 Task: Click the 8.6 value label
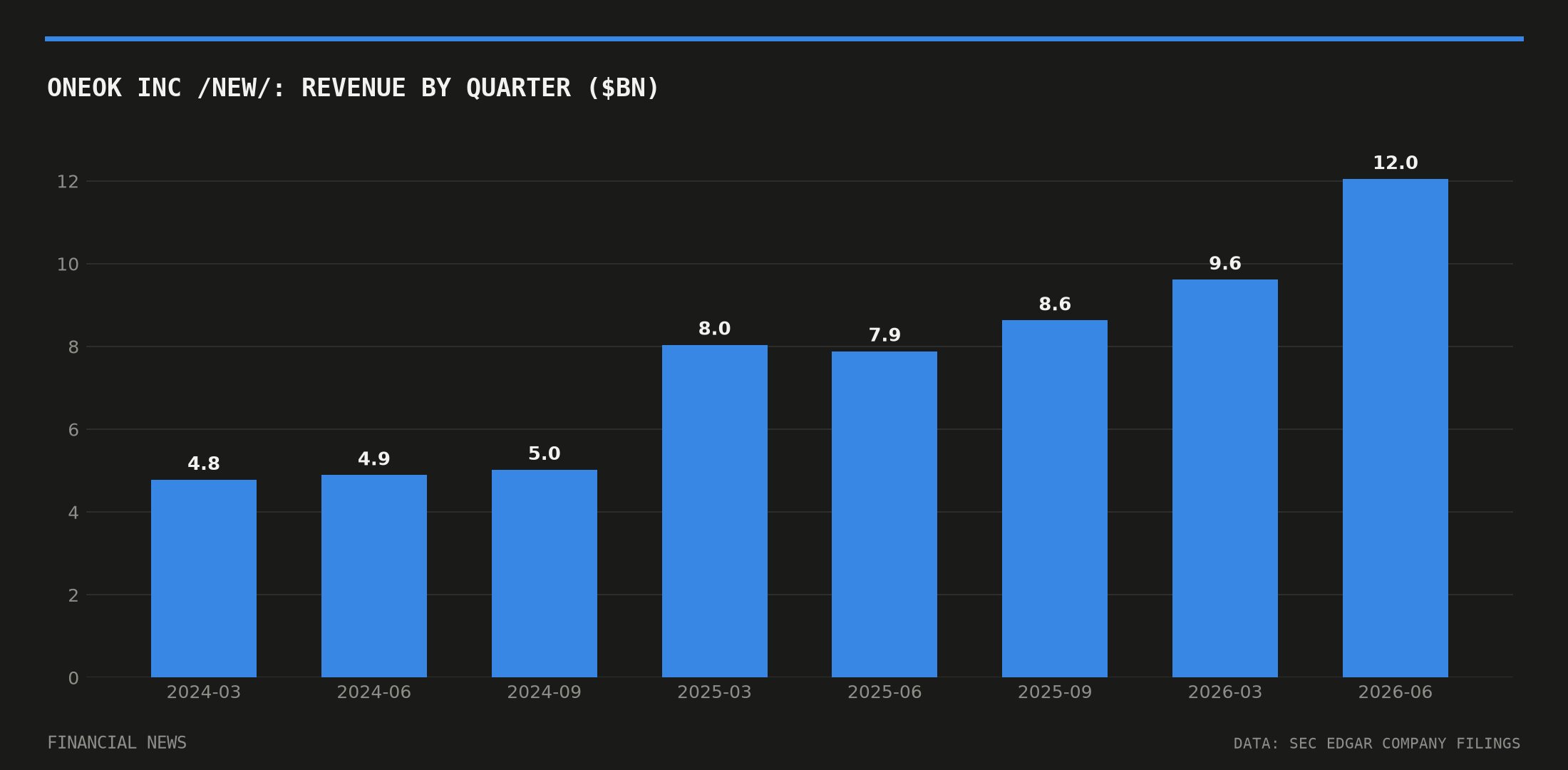tap(1055, 304)
